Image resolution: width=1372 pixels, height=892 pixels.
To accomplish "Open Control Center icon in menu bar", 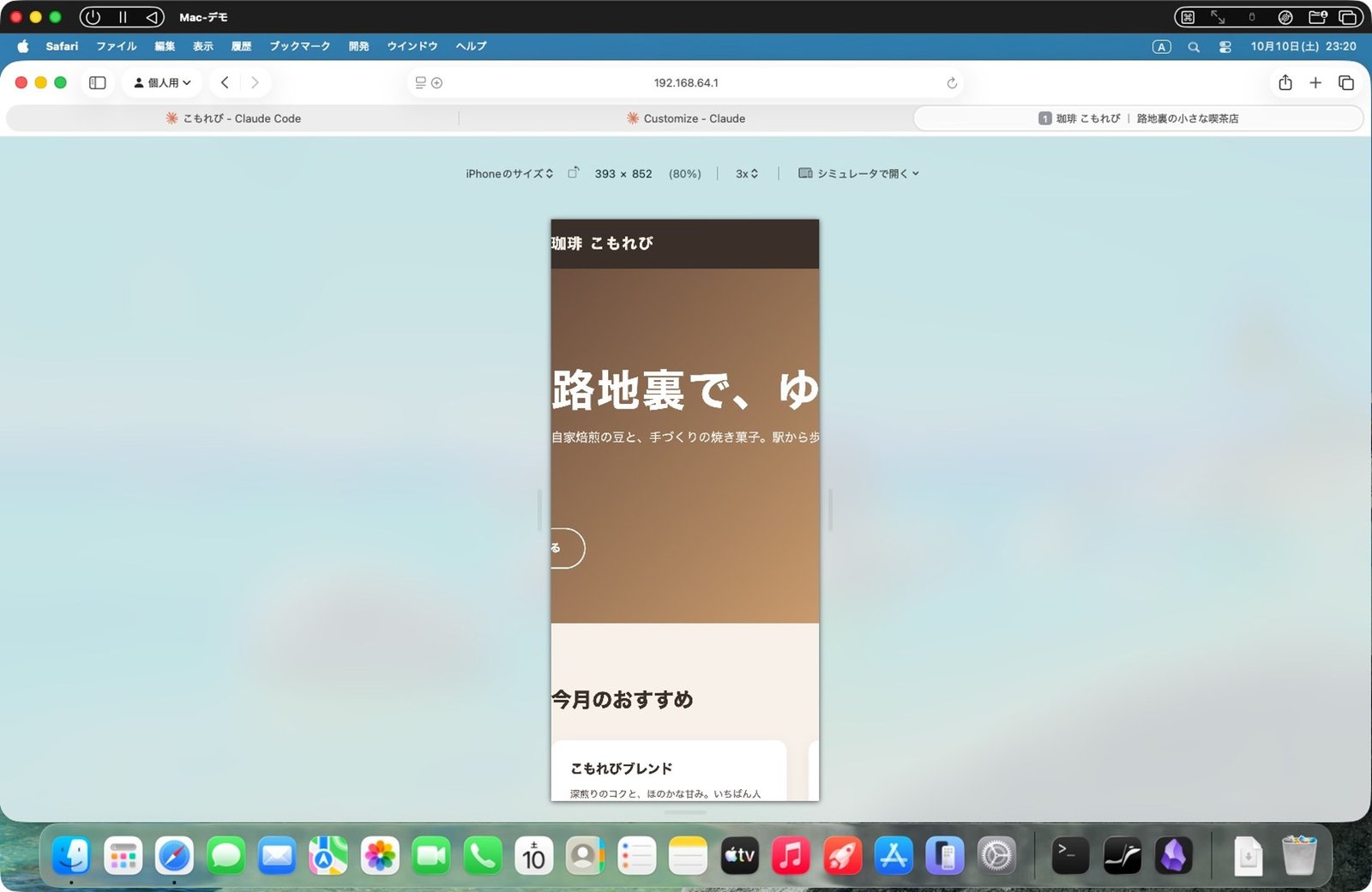I will click(1225, 47).
